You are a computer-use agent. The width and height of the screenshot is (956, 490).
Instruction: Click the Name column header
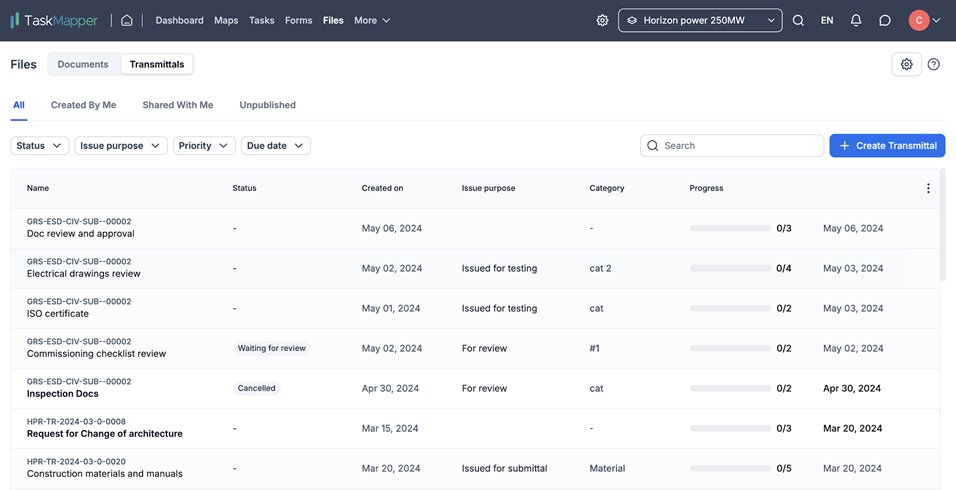click(x=38, y=188)
